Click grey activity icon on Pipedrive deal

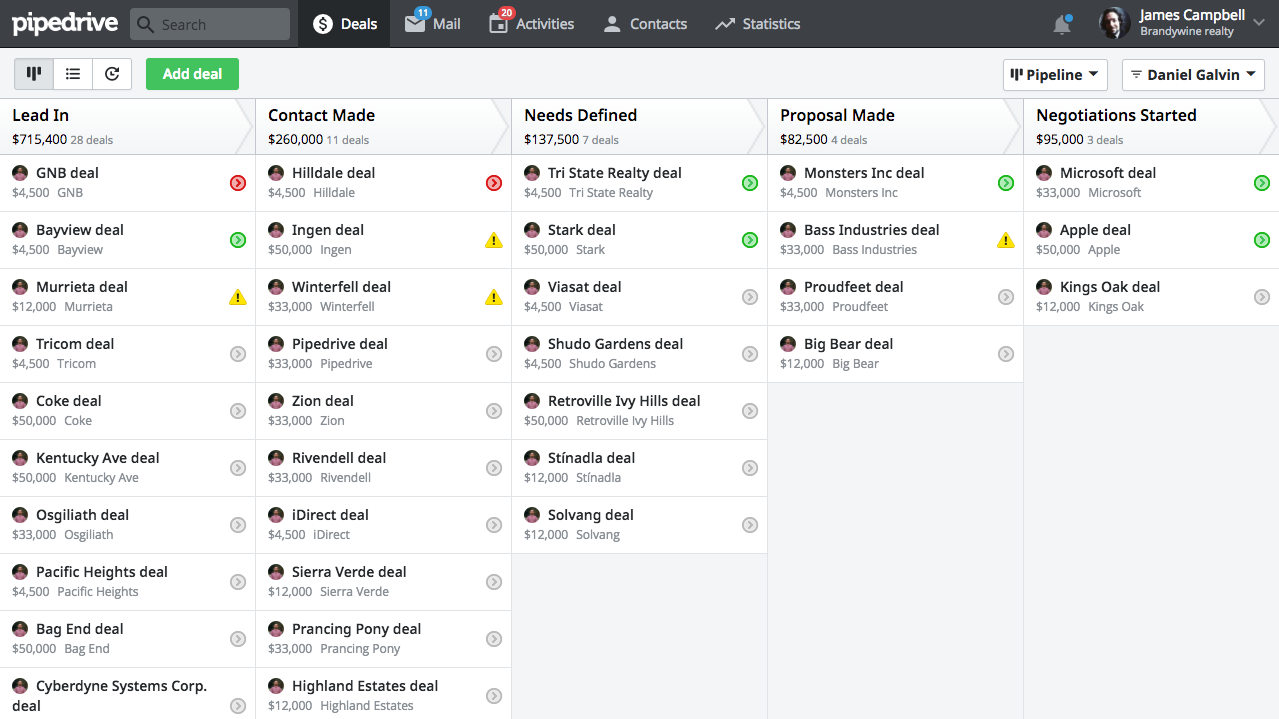(494, 354)
